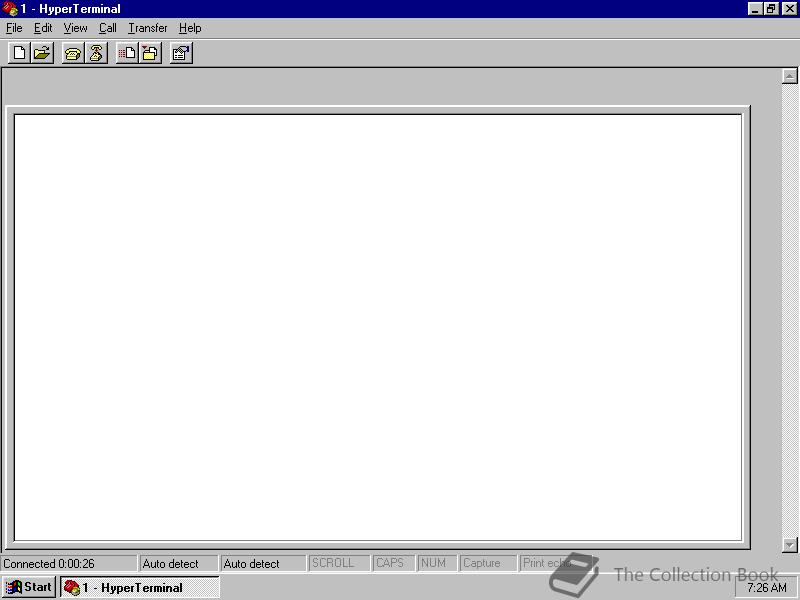Open the Call menu
Image resolution: width=800 pixels, height=600 pixels.
click(108, 28)
